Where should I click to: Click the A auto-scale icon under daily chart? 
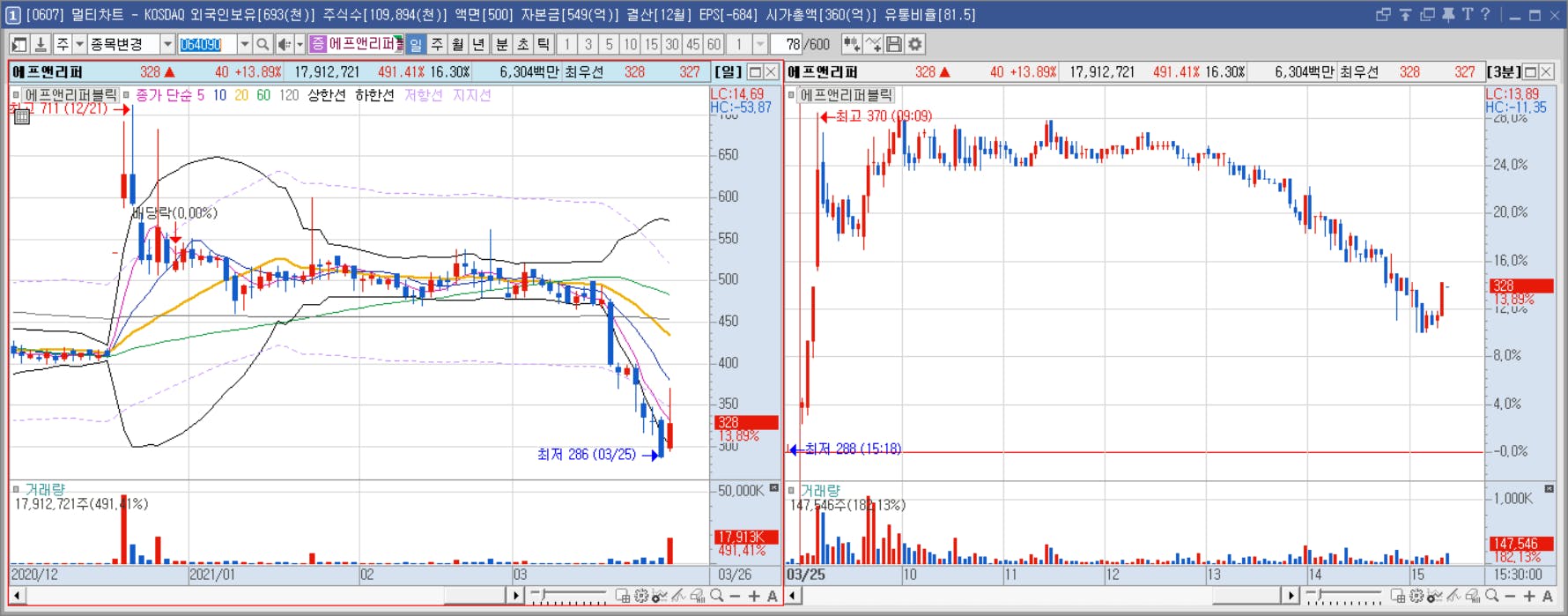(773, 597)
